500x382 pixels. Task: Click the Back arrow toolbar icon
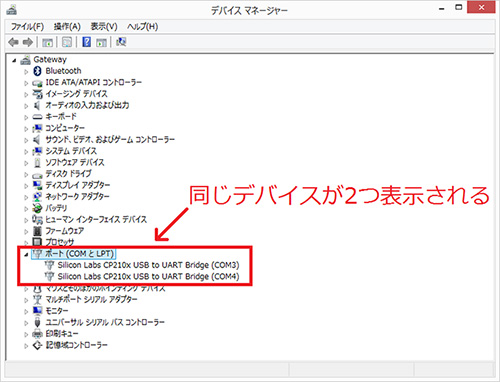click(14, 42)
